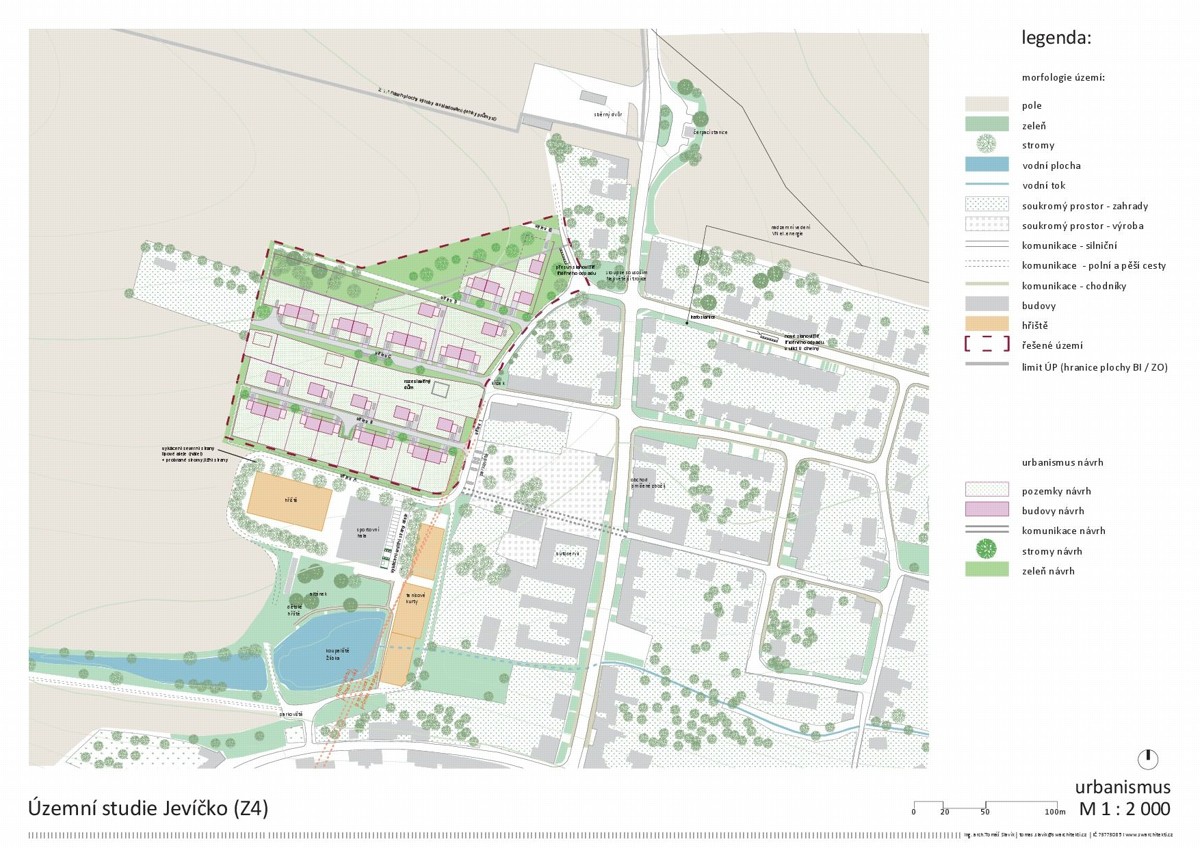Click the orange hřiště field on map
1200x848 pixels.
coord(288,498)
